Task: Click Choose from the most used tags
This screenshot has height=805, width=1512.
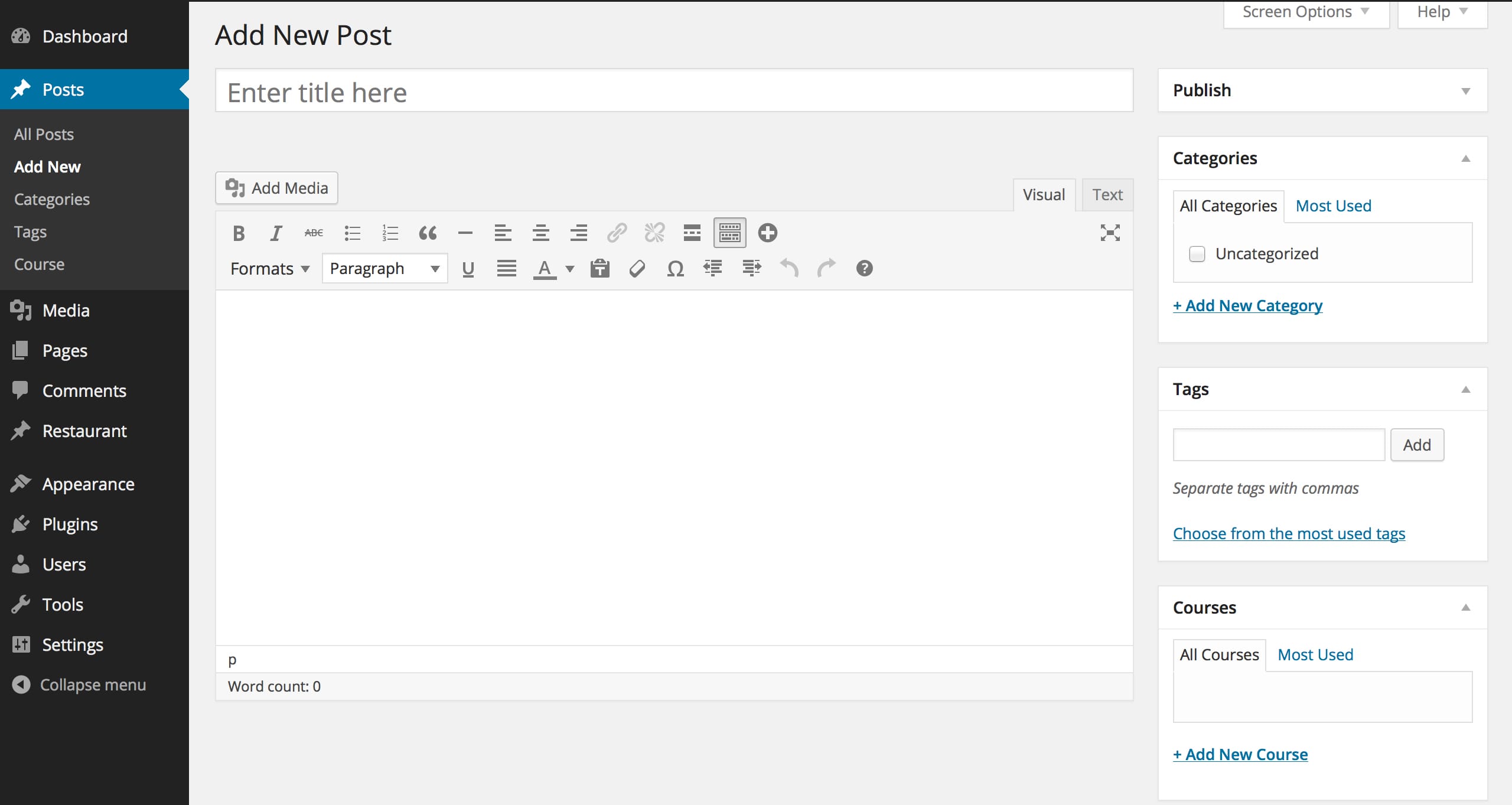Action: [1289, 534]
